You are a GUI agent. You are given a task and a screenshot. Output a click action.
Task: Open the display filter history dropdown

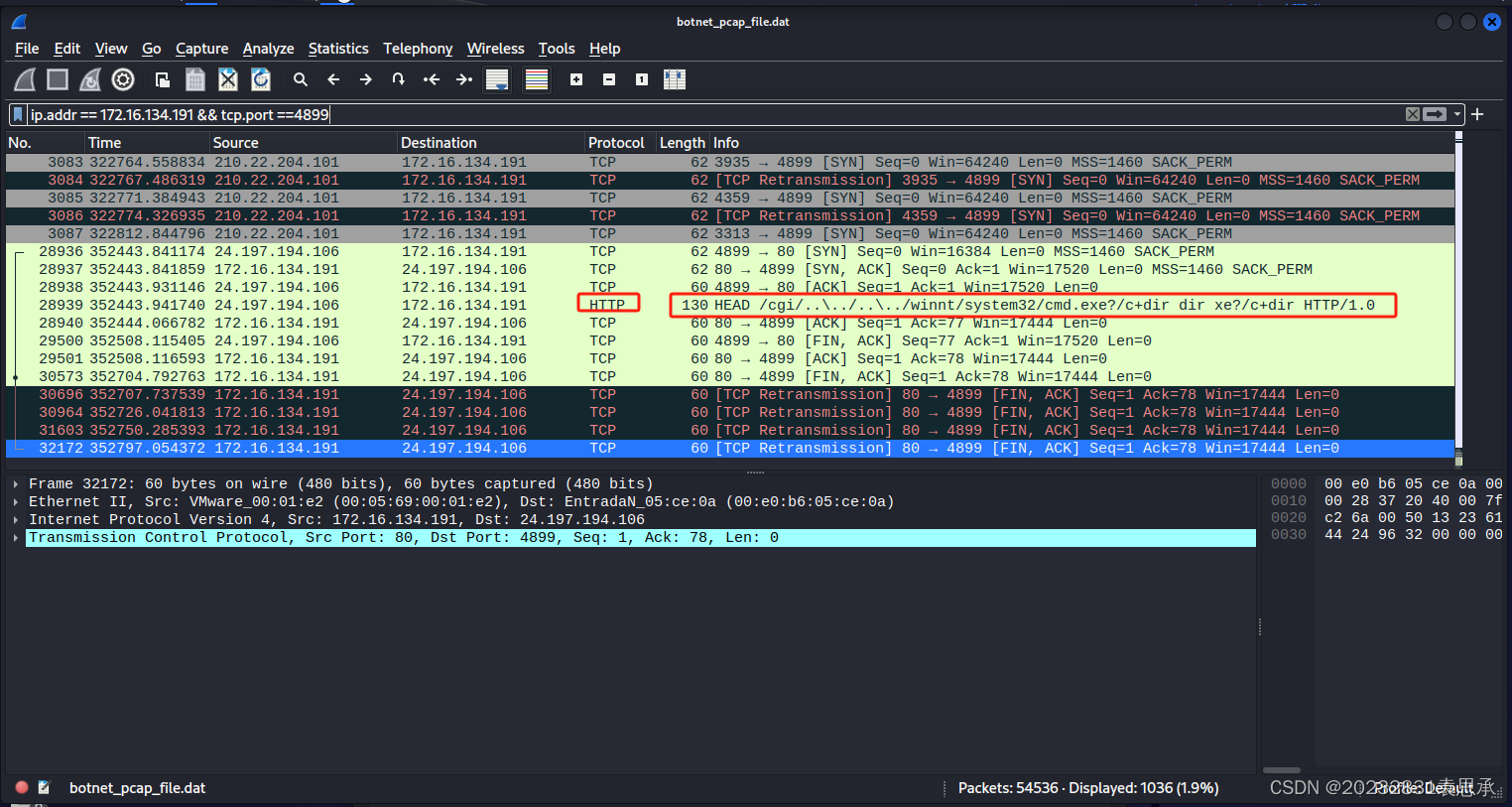point(1457,114)
